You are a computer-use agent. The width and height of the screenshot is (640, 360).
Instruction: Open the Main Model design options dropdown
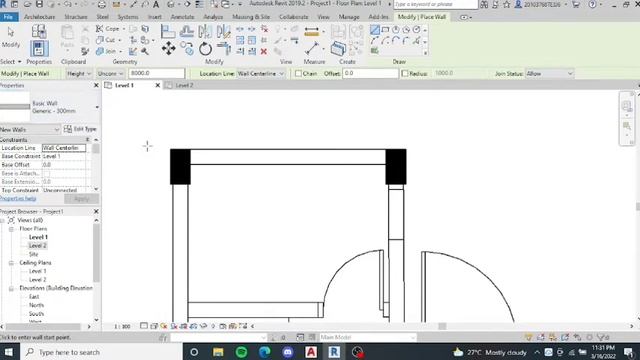[367, 338]
